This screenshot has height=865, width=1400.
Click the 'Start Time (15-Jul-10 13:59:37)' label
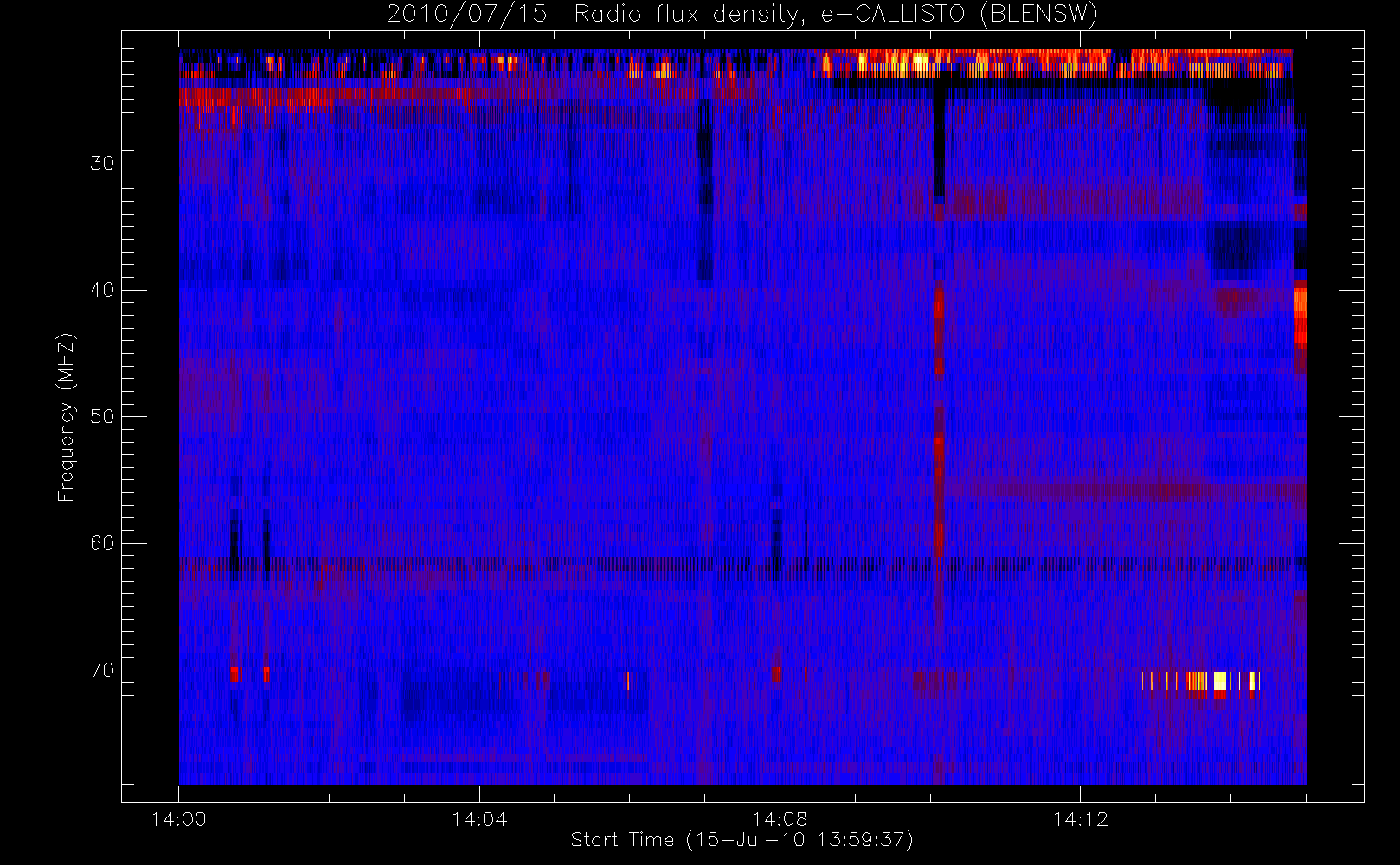[742, 840]
